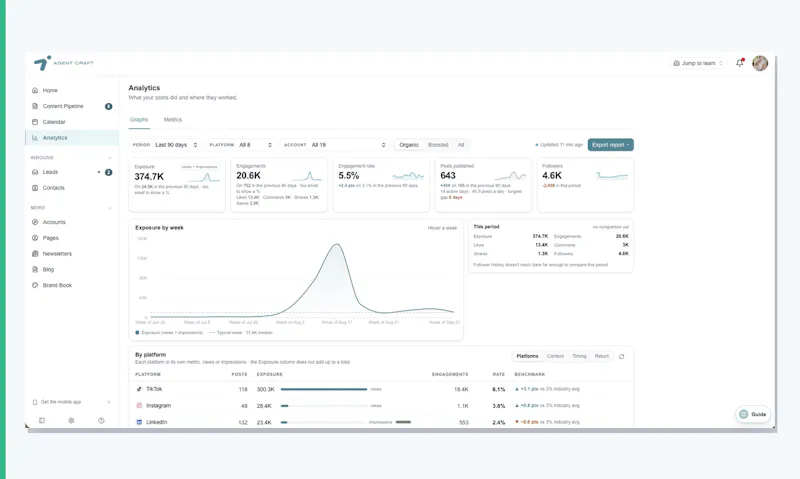Click the Analytics bar chart icon
Viewport: 800px width, 479px height.
click(35, 138)
